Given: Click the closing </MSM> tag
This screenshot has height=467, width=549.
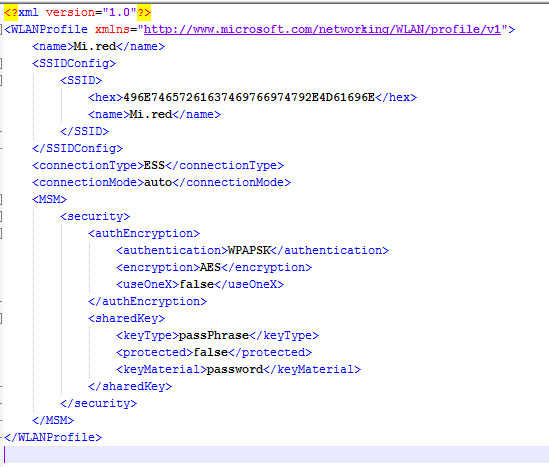Looking at the screenshot, I should (53, 420).
